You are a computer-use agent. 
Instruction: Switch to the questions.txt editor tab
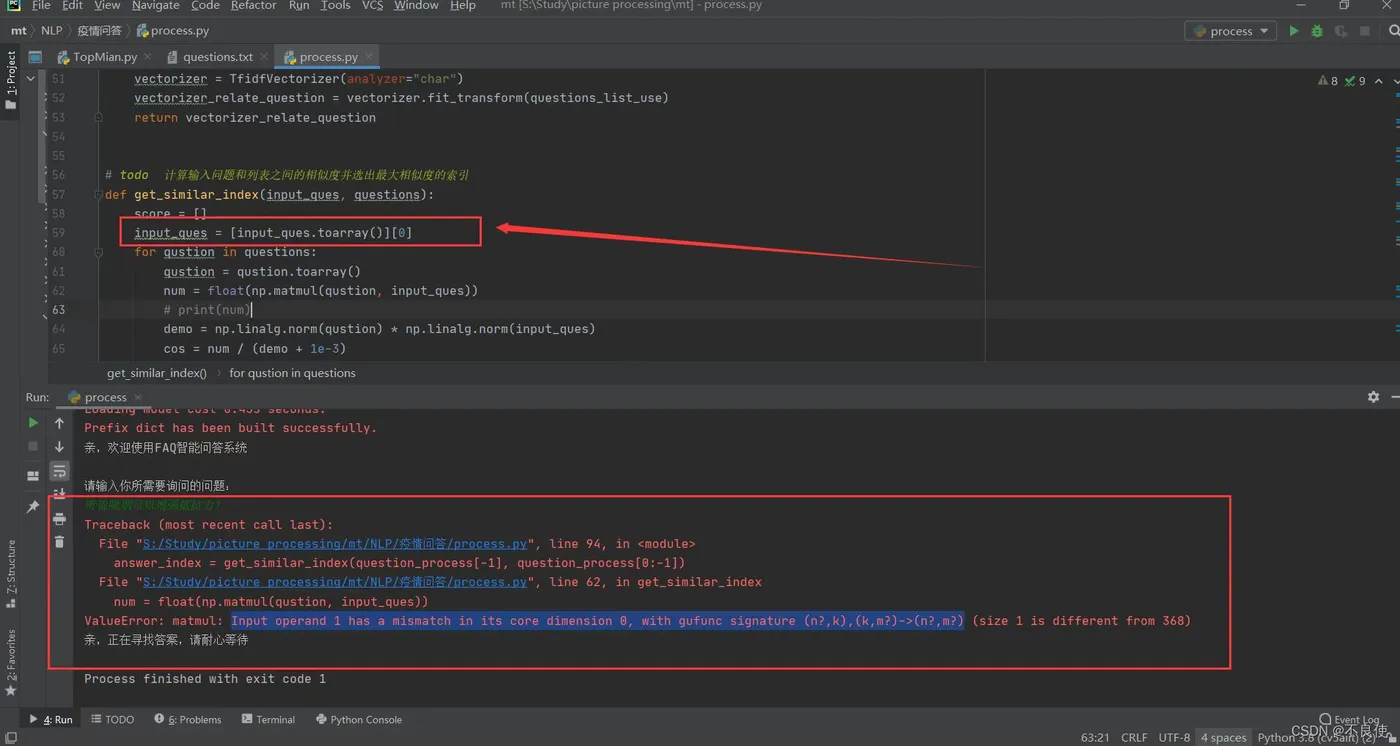click(217, 57)
